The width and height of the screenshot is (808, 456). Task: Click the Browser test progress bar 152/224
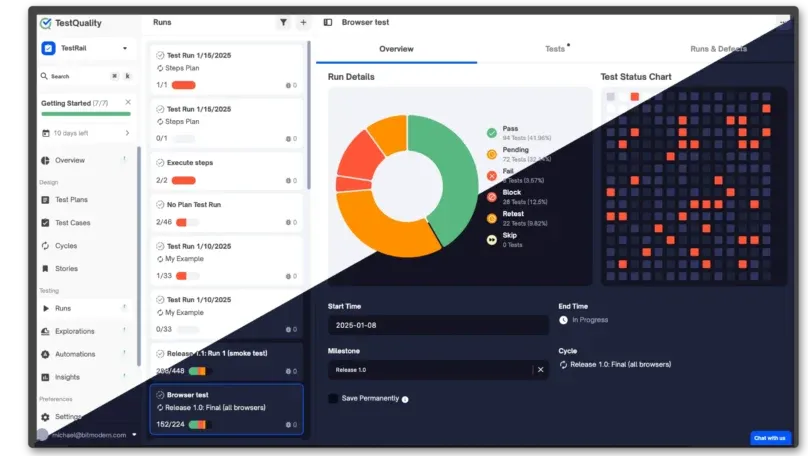tap(199, 425)
